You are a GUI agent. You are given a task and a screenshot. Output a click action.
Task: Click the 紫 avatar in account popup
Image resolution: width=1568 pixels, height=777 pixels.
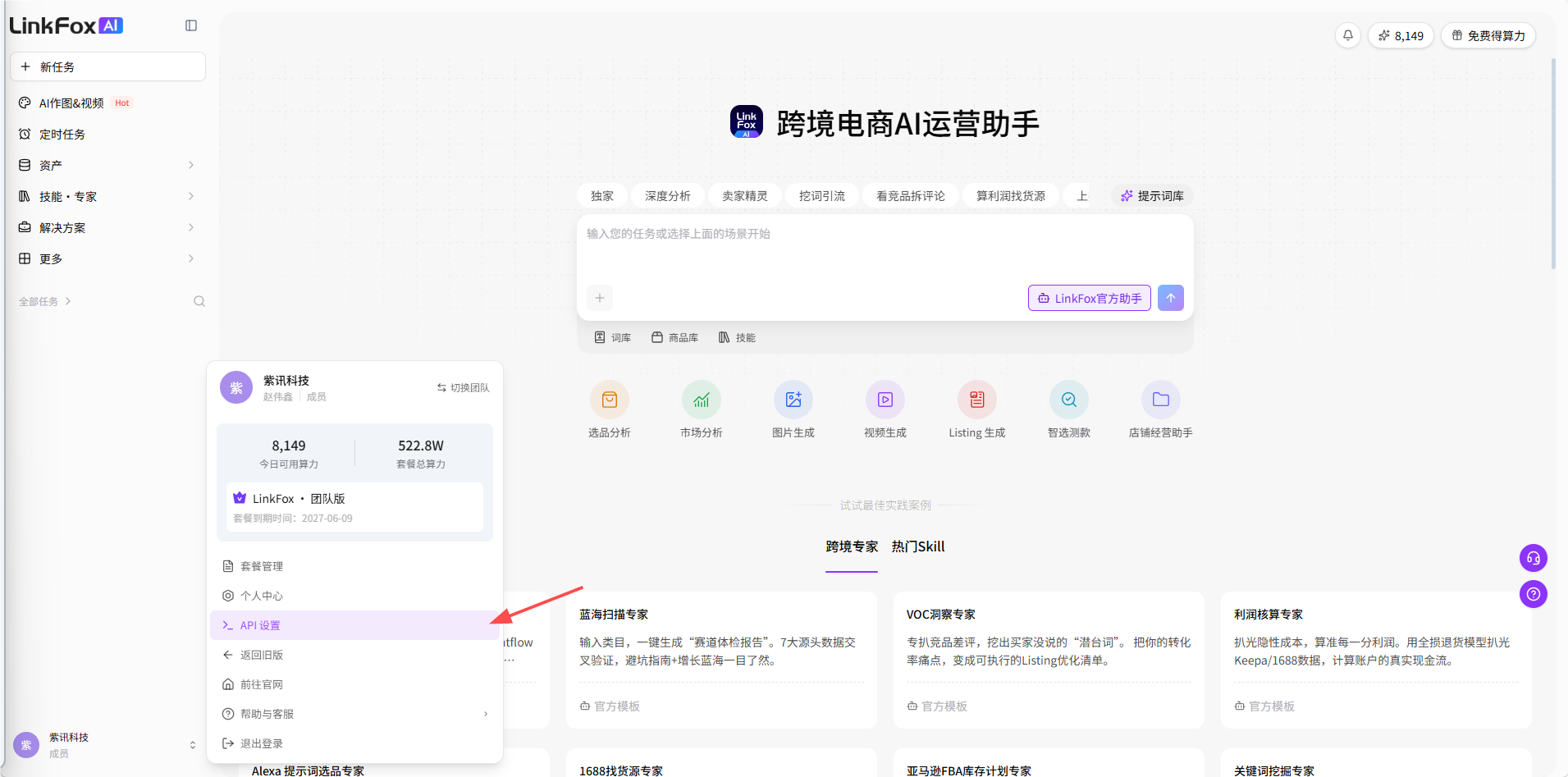(236, 387)
